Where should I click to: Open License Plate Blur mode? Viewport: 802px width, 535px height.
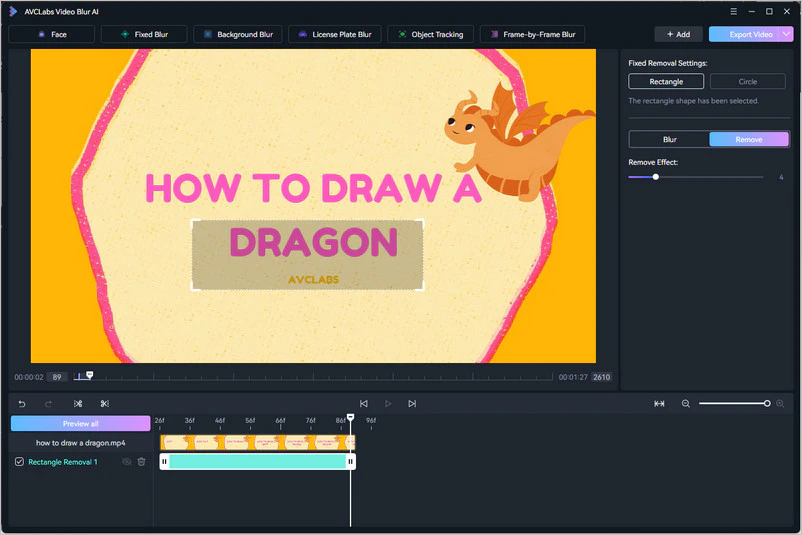[335, 34]
